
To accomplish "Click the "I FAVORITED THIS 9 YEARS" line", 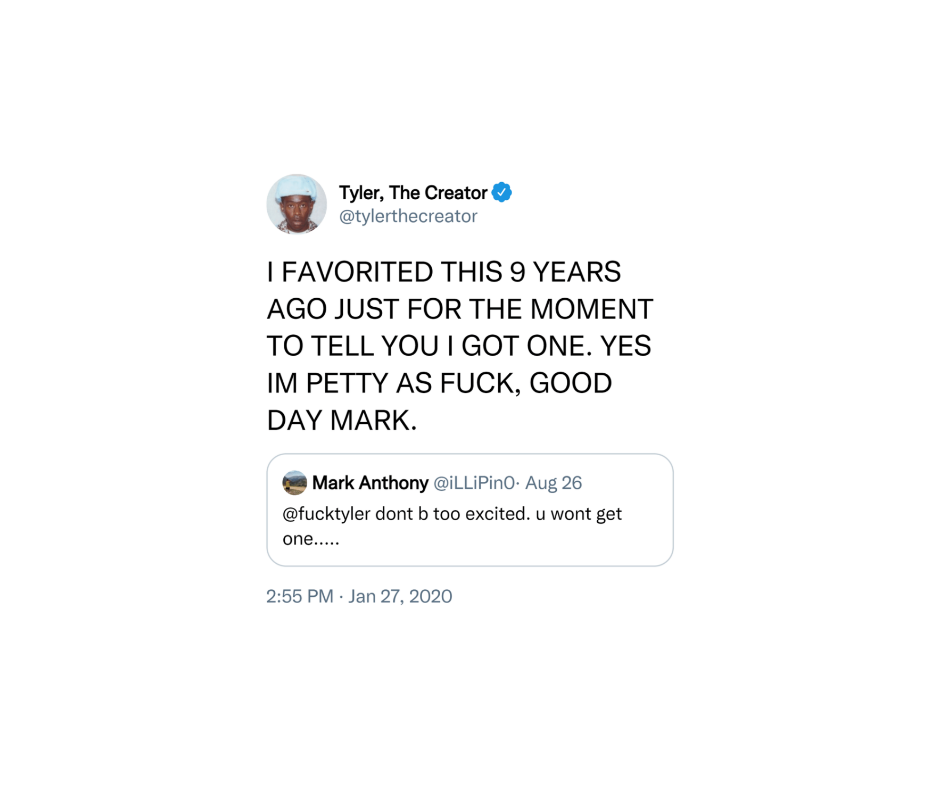I will 443,272.
